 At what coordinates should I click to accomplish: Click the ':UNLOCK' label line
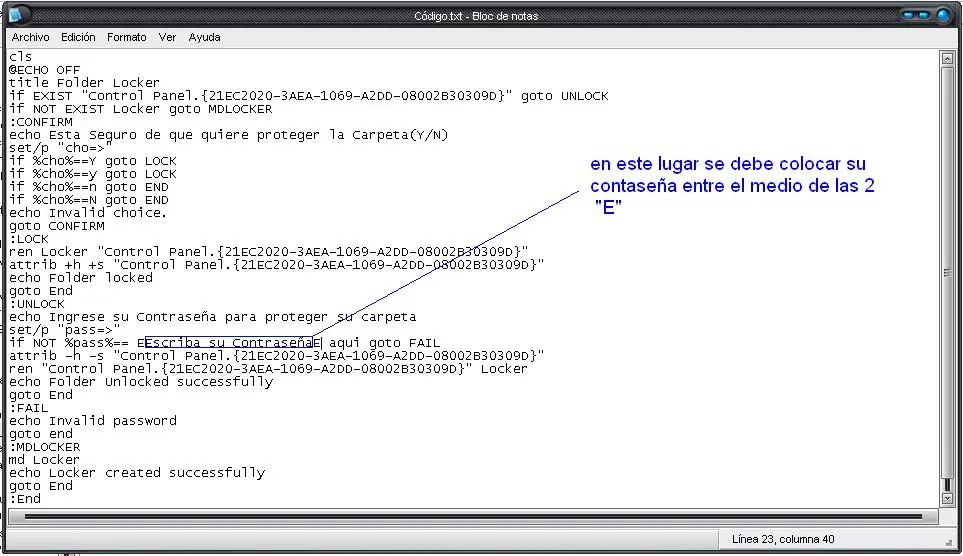click(x=36, y=304)
